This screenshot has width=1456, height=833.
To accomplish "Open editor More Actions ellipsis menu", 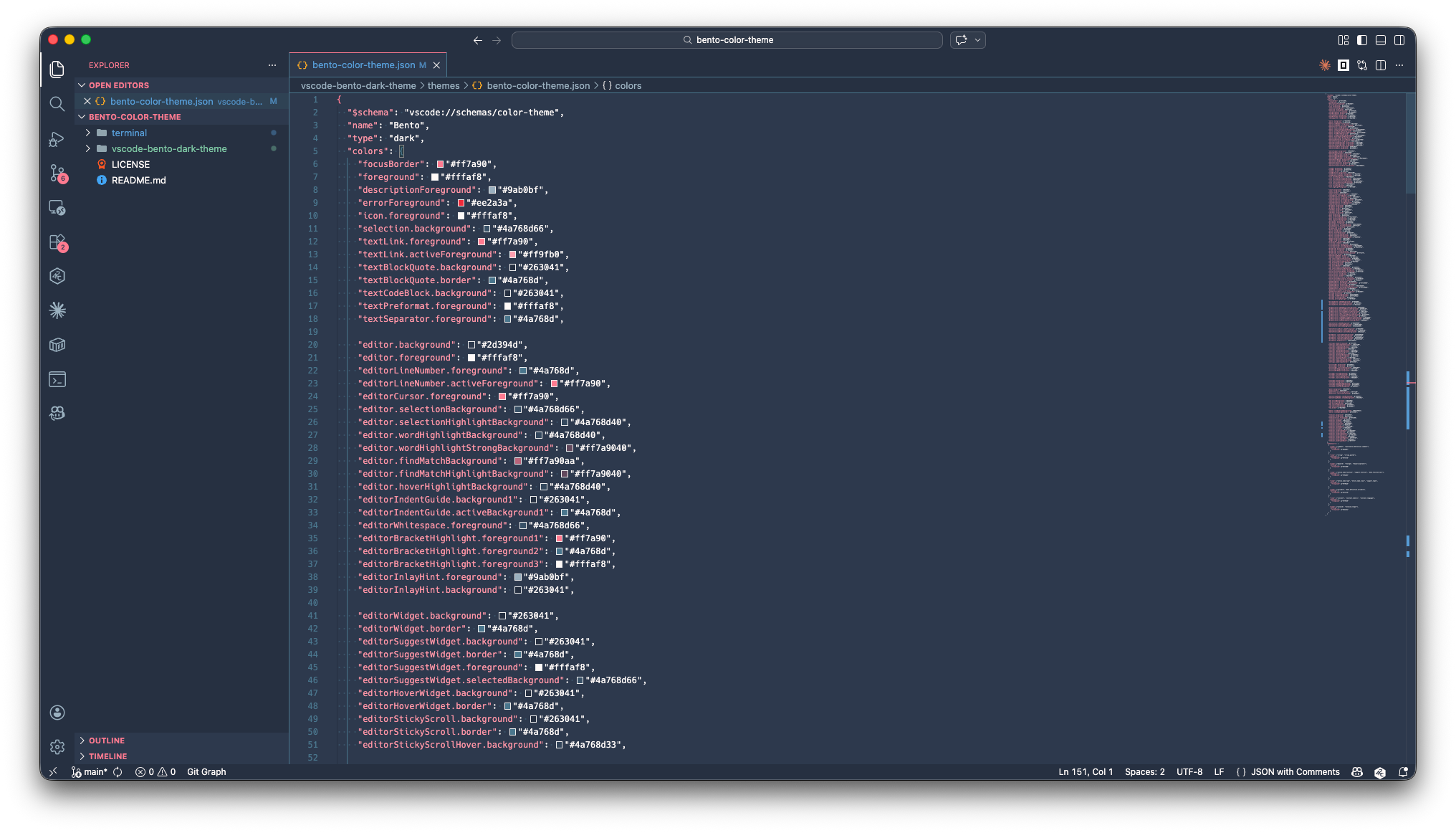I will tap(1399, 65).
